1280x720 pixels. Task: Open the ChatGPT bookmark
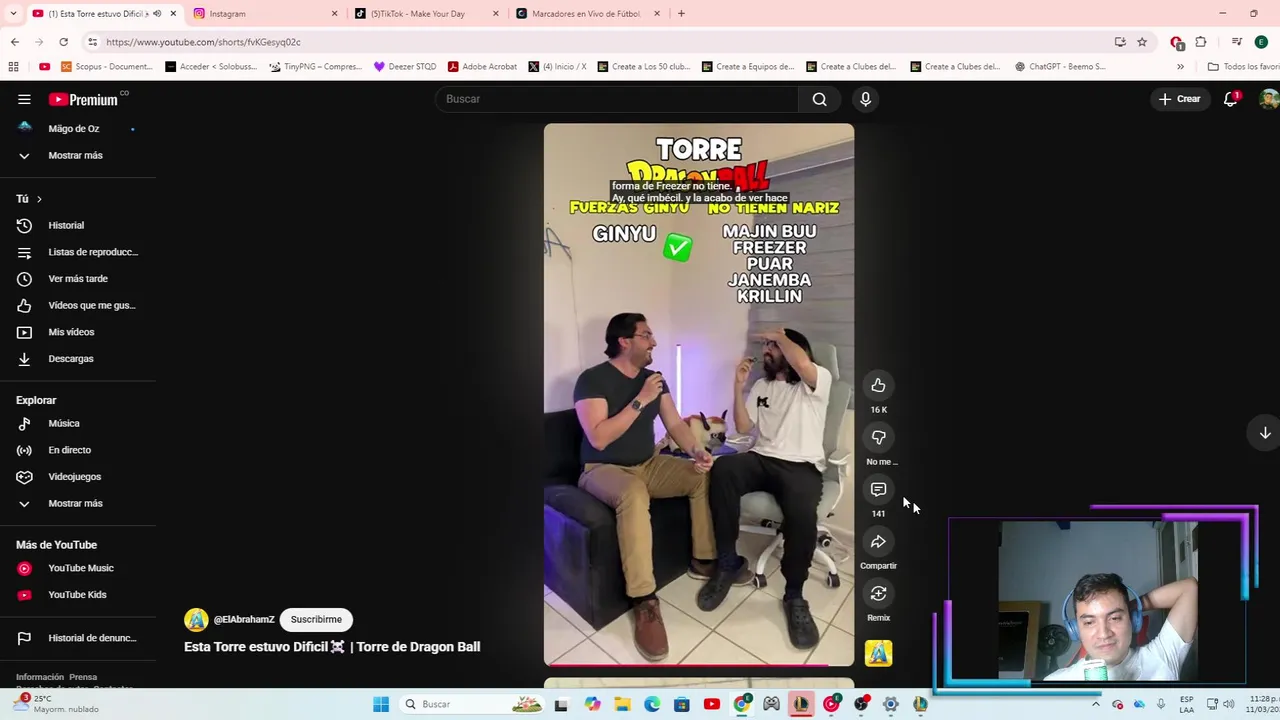coord(1060,67)
